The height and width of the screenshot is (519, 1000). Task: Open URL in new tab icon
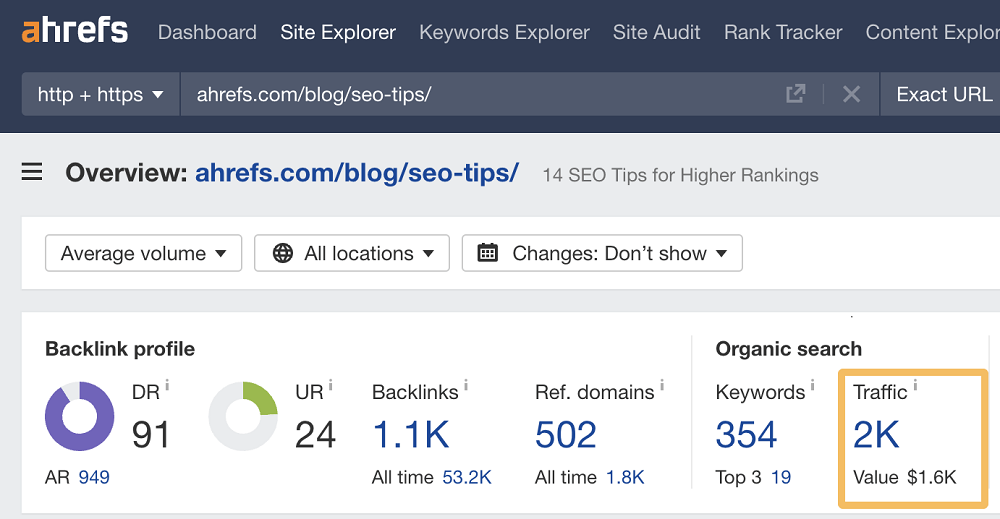click(x=796, y=94)
